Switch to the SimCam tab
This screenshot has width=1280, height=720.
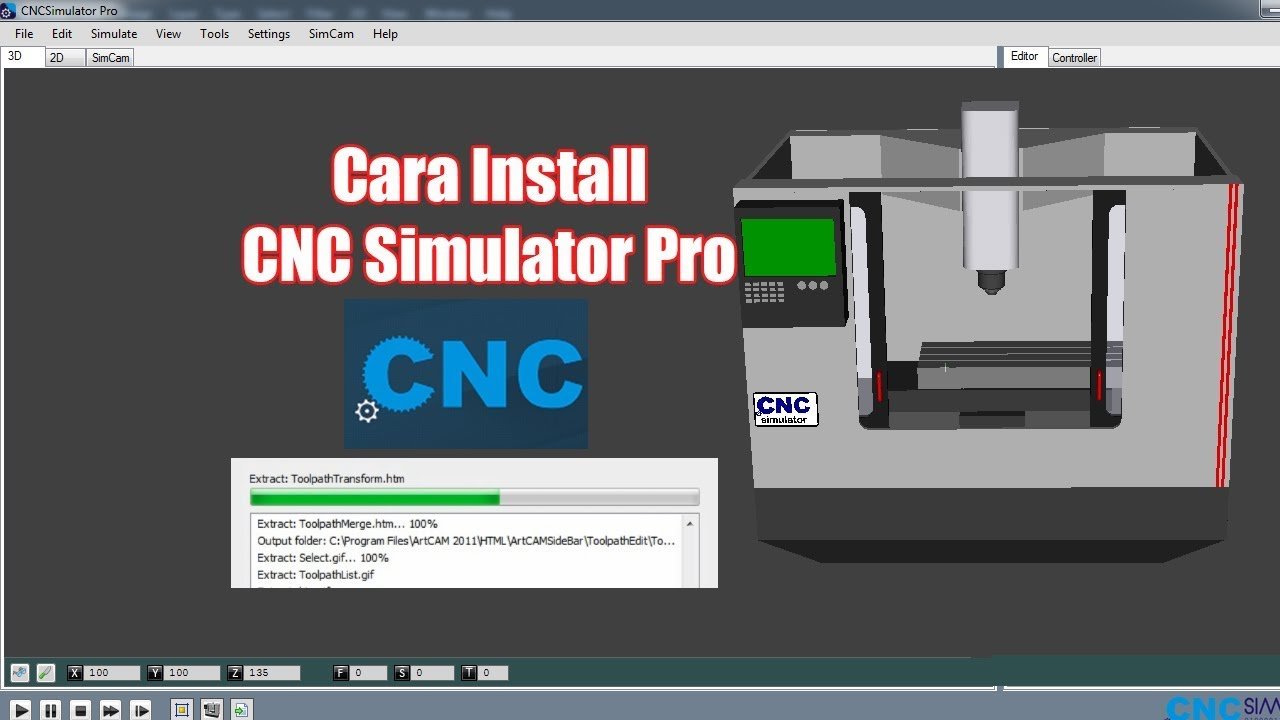point(110,58)
